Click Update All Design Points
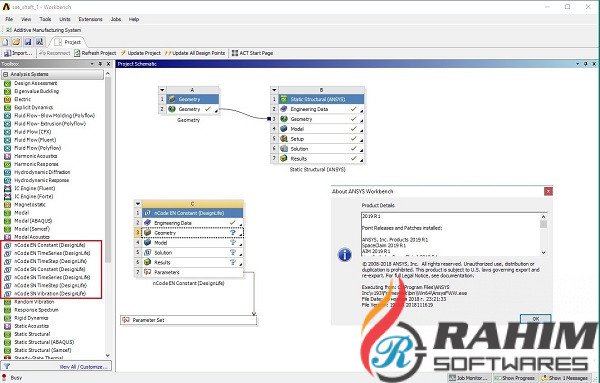Image resolution: width=600 pixels, height=383 pixels. (195, 53)
